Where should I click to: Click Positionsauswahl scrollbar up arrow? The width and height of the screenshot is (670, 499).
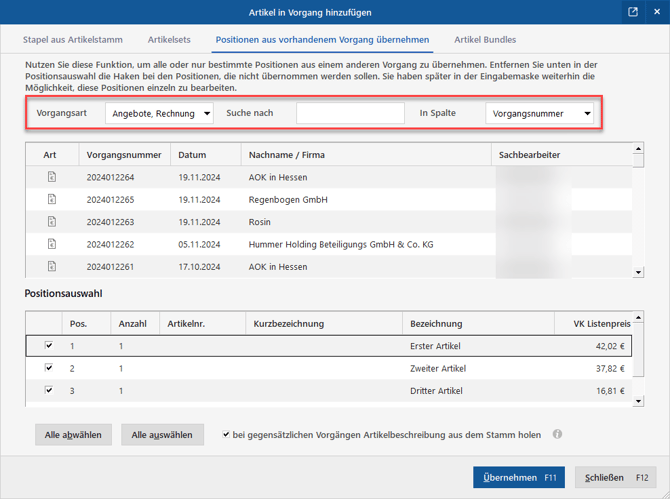tap(638, 317)
